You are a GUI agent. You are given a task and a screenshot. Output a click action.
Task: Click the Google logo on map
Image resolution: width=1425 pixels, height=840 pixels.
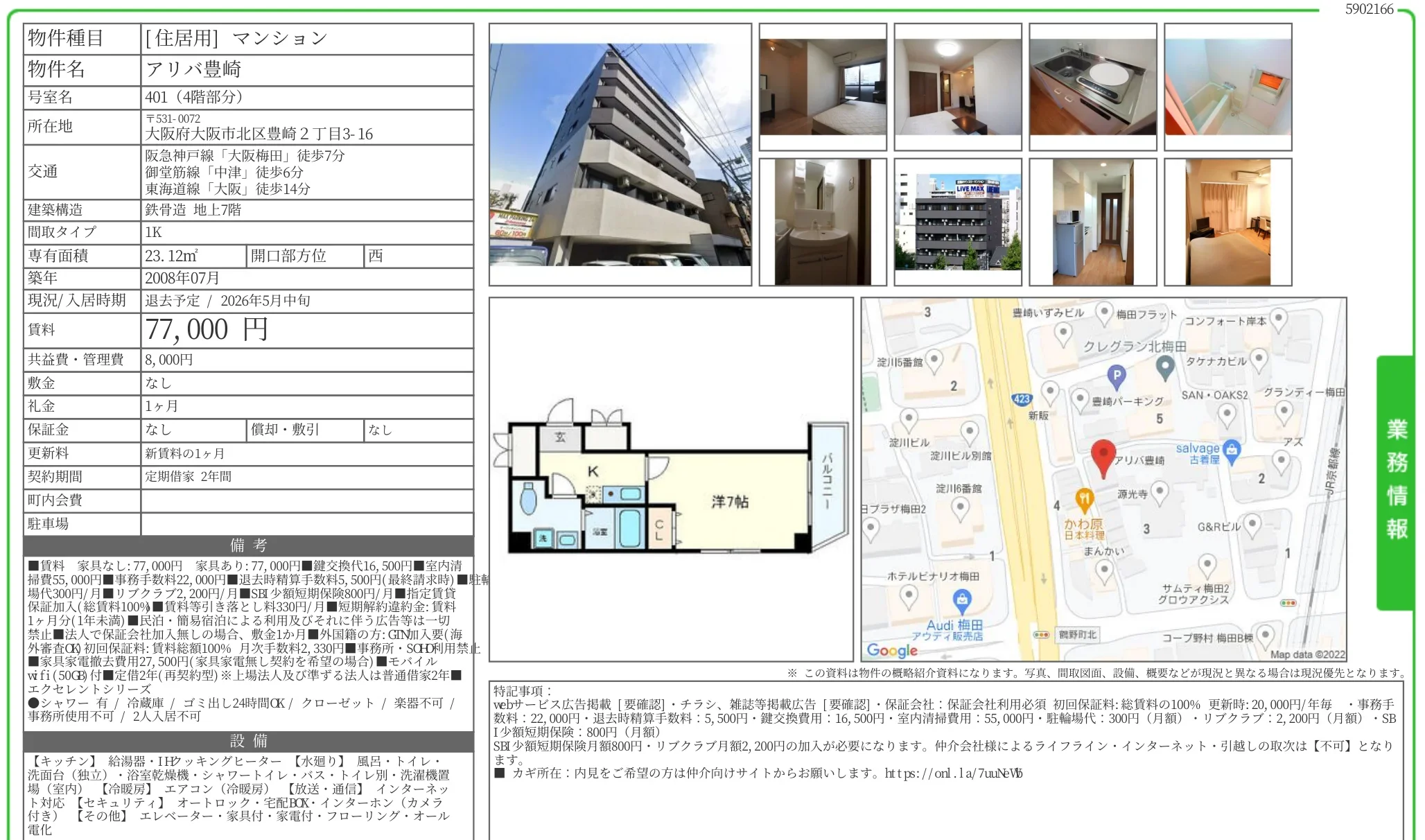891,650
